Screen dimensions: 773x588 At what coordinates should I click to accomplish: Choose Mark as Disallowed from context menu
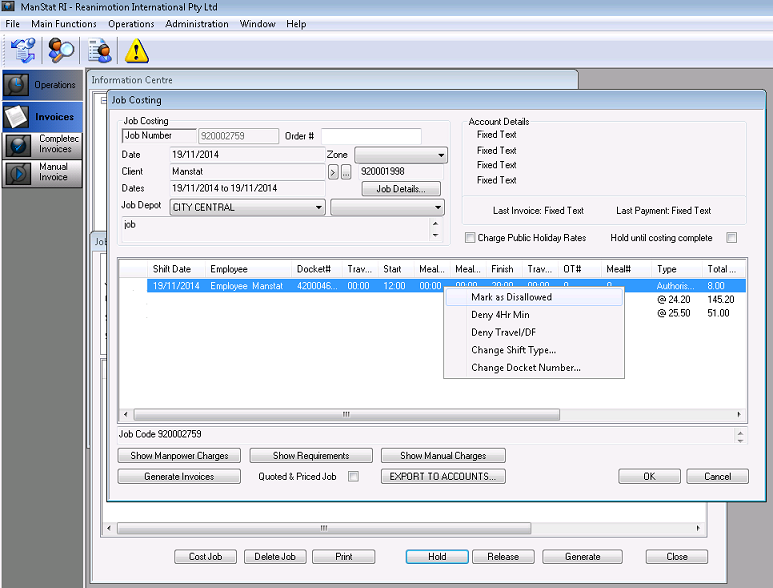[534, 297]
